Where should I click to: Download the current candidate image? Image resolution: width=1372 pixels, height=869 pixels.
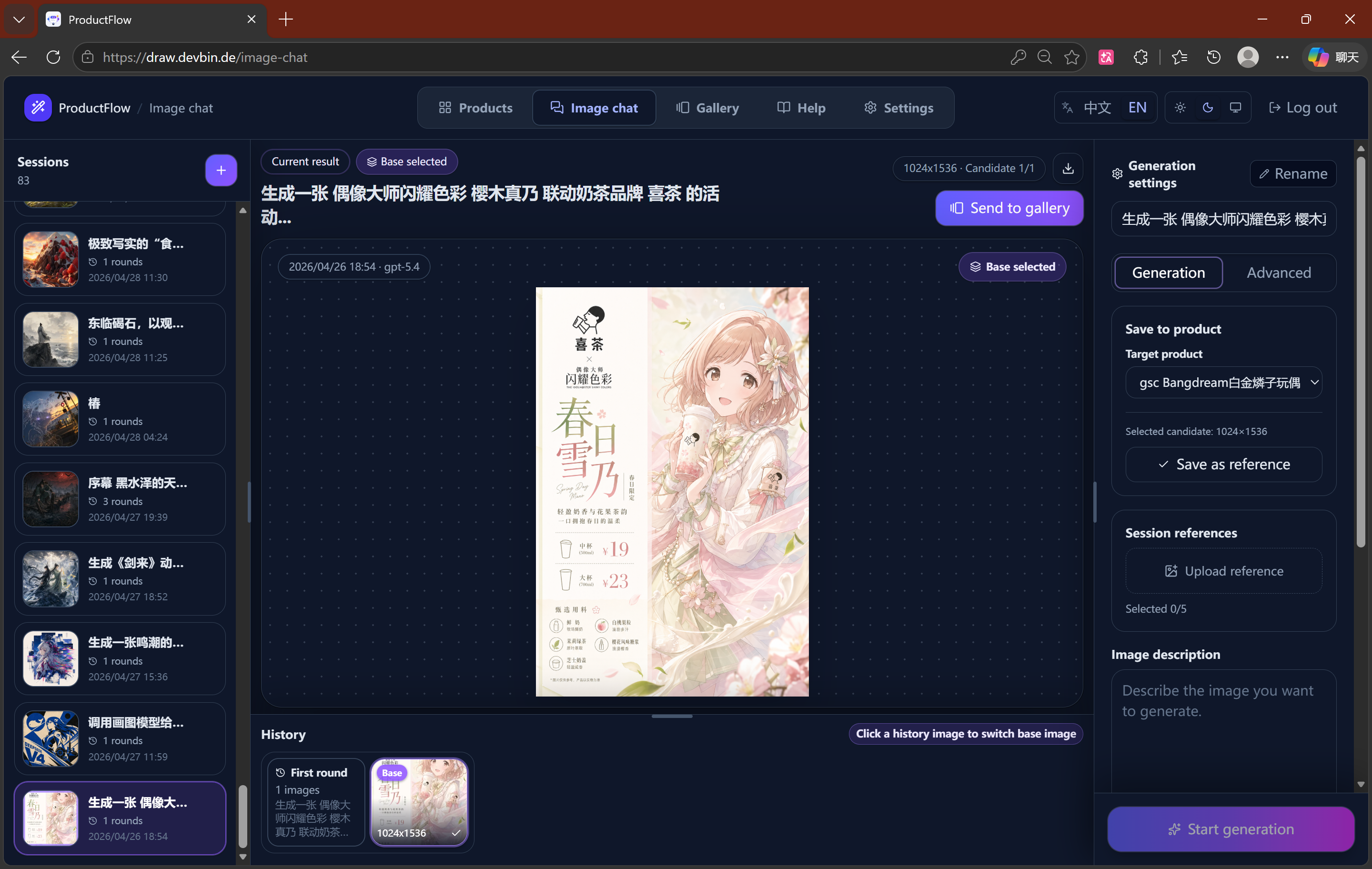click(1068, 168)
